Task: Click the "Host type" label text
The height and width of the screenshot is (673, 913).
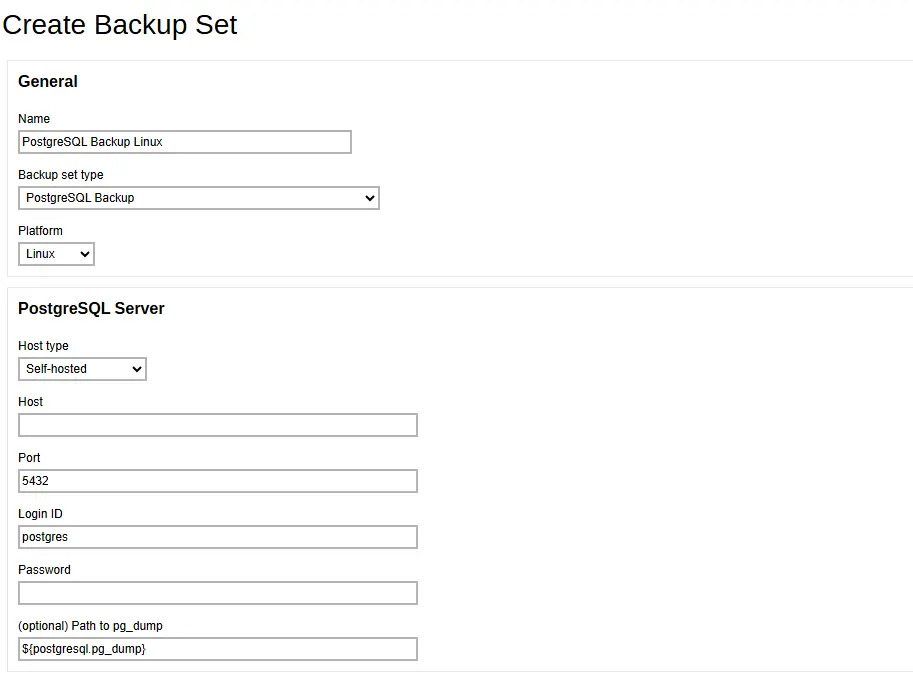Action: point(43,346)
